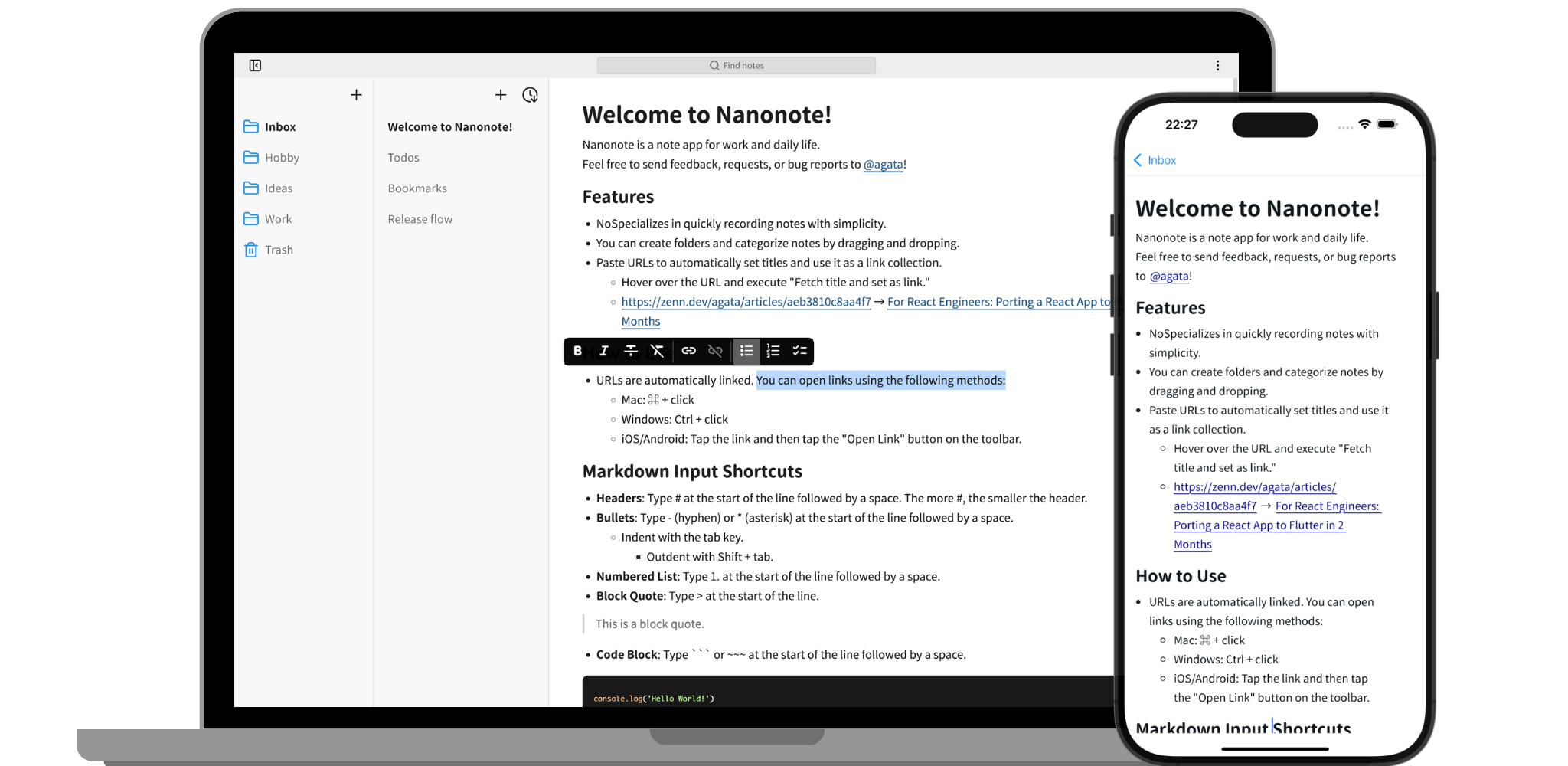Apply strikethrough to the selected text
This screenshot has height=766, width=1568.
[631, 351]
